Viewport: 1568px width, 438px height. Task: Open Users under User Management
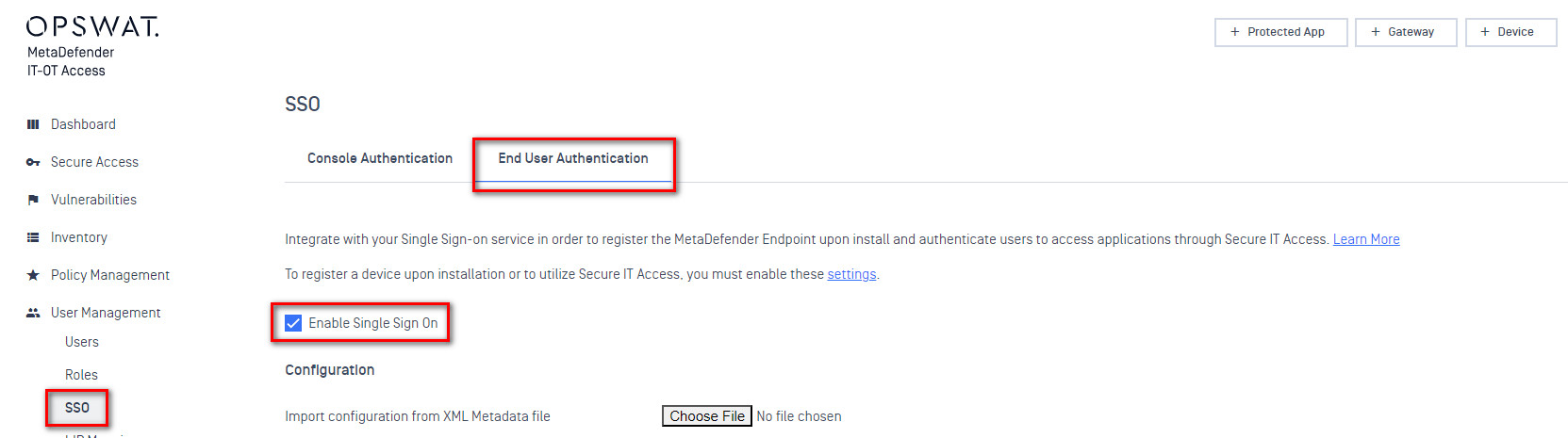coord(82,342)
